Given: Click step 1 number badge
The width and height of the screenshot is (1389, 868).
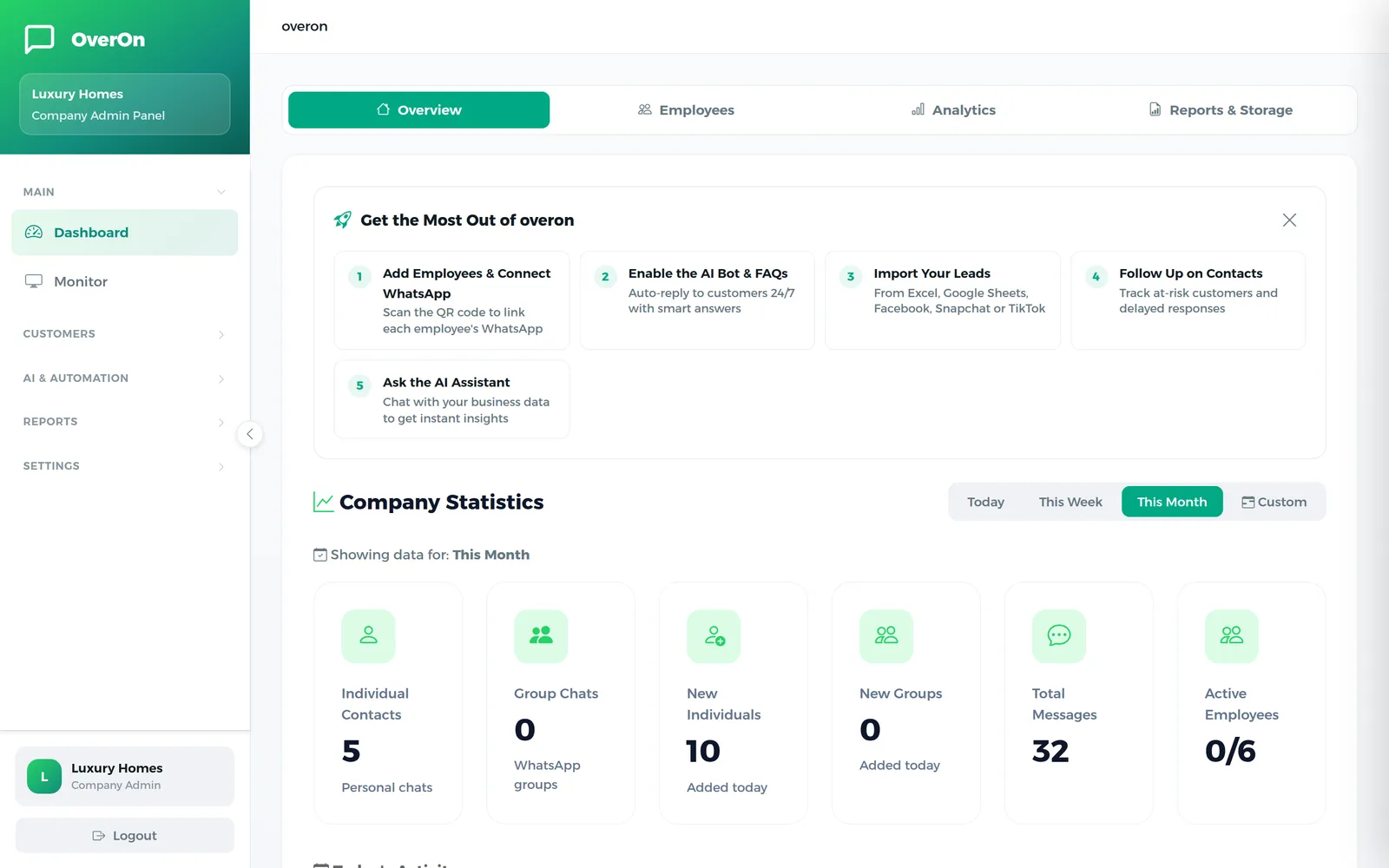Looking at the screenshot, I should (x=359, y=277).
